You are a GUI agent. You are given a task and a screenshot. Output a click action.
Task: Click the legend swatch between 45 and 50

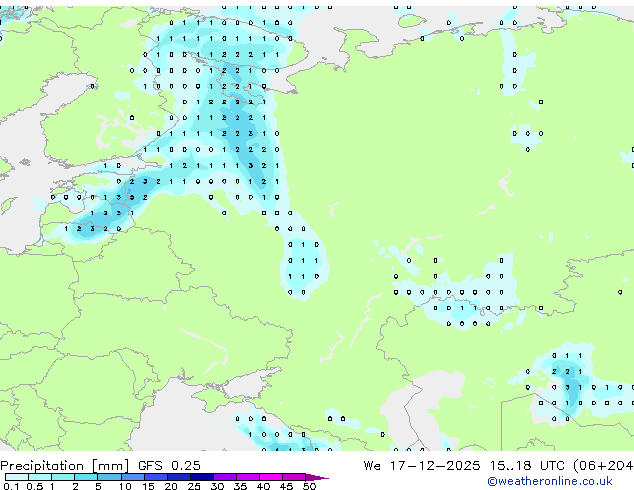[294, 477]
